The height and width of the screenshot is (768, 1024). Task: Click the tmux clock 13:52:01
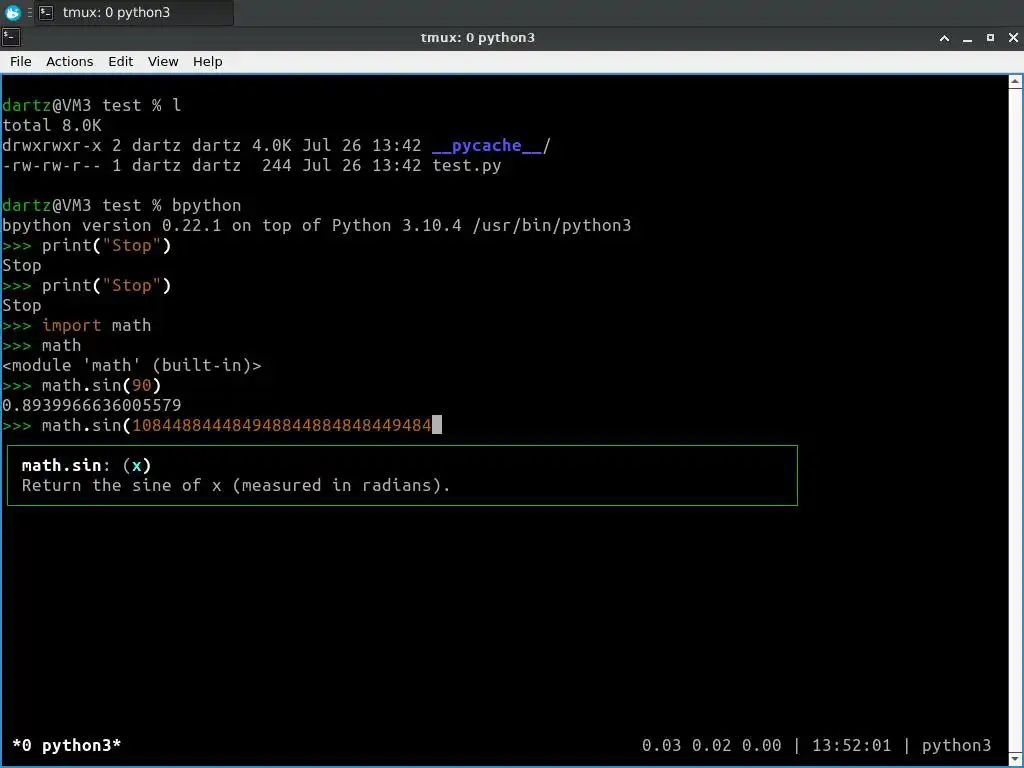(851, 745)
